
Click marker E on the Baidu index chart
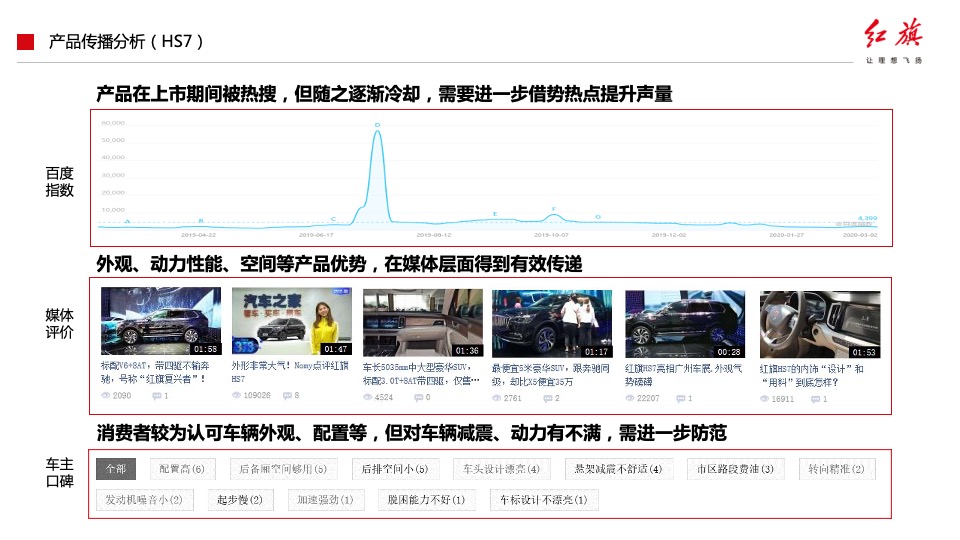[x=495, y=214]
